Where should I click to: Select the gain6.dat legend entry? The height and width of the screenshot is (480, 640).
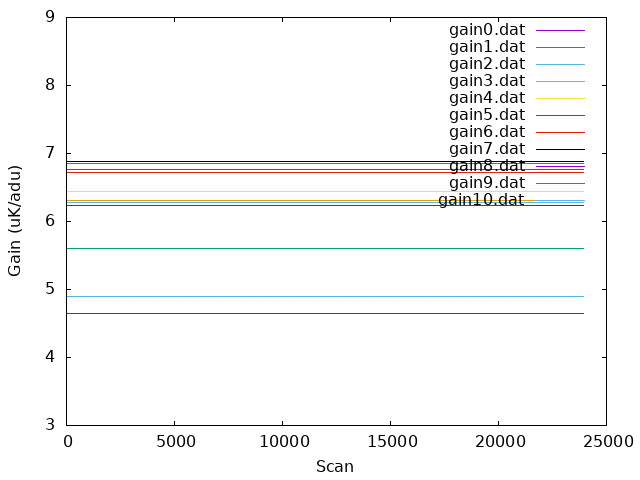(x=487, y=132)
